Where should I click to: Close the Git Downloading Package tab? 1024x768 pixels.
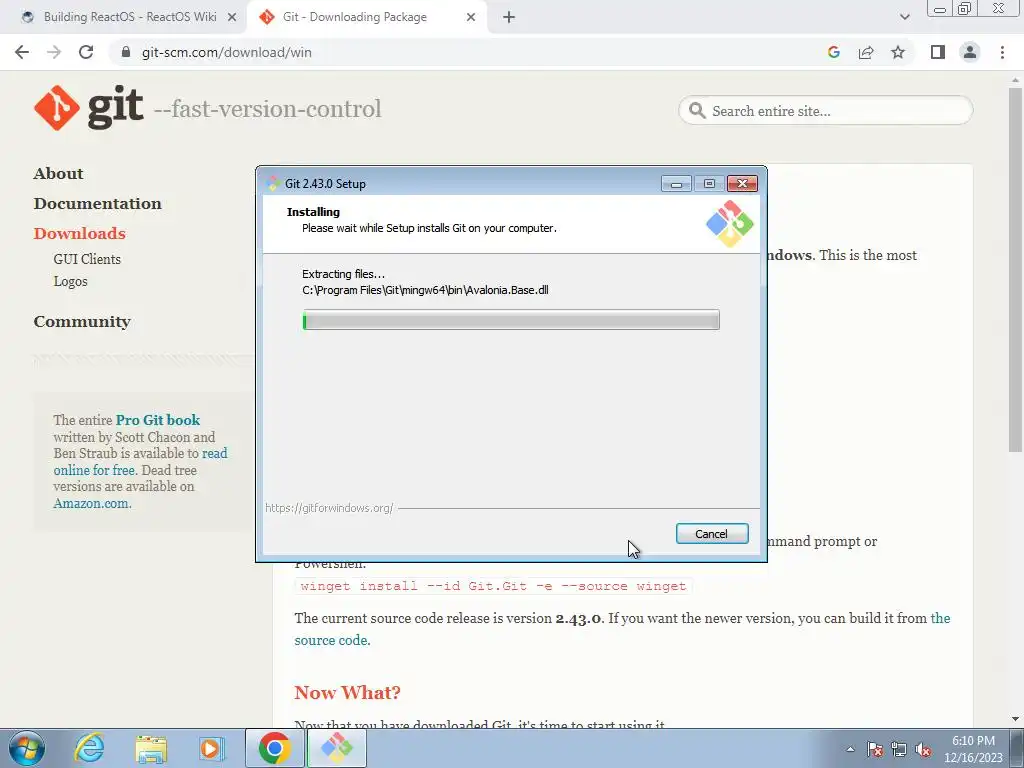tap(471, 17)
